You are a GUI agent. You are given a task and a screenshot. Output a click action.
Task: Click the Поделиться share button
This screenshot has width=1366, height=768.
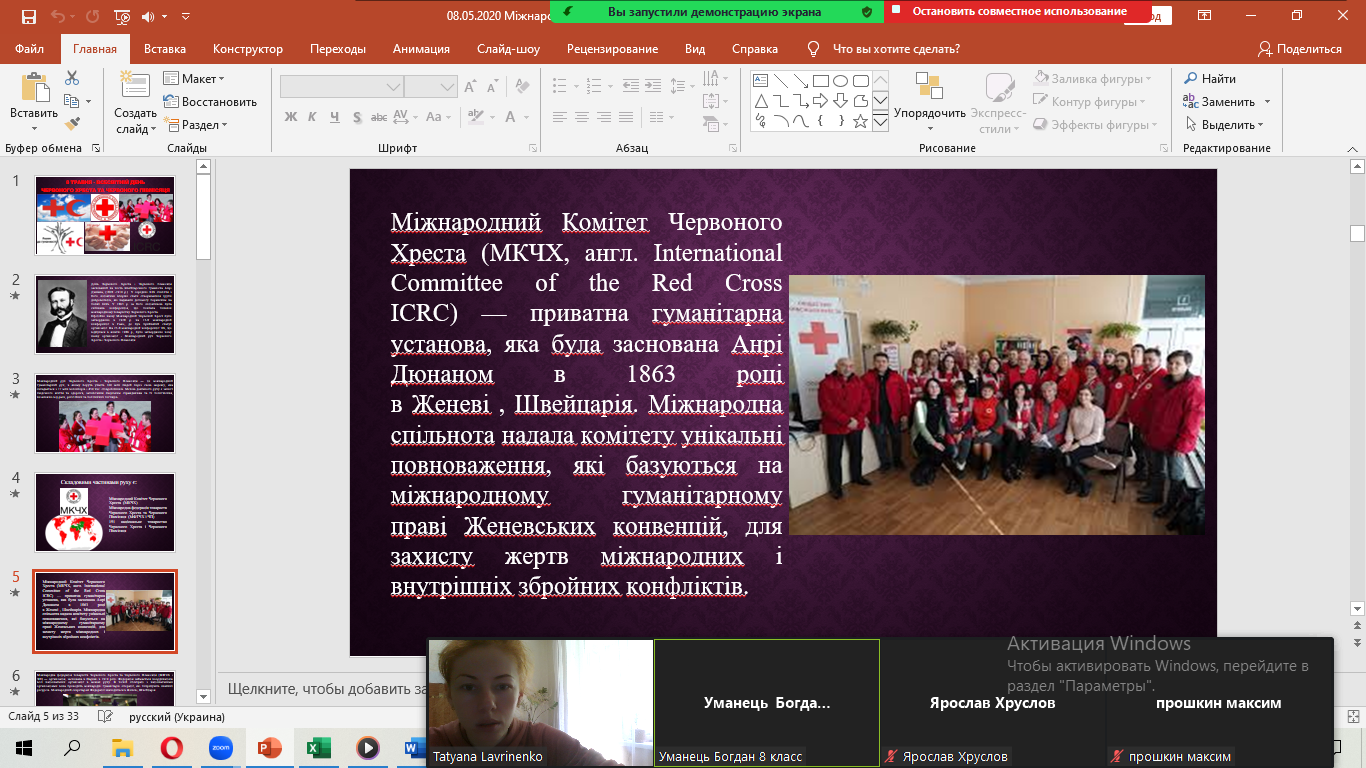[1300, 49]
